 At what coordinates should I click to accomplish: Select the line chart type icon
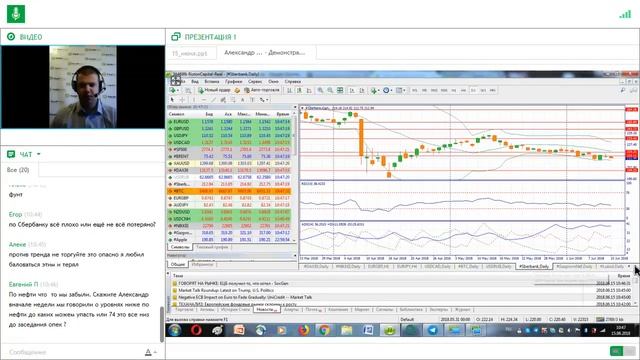[x=309, y=90]
